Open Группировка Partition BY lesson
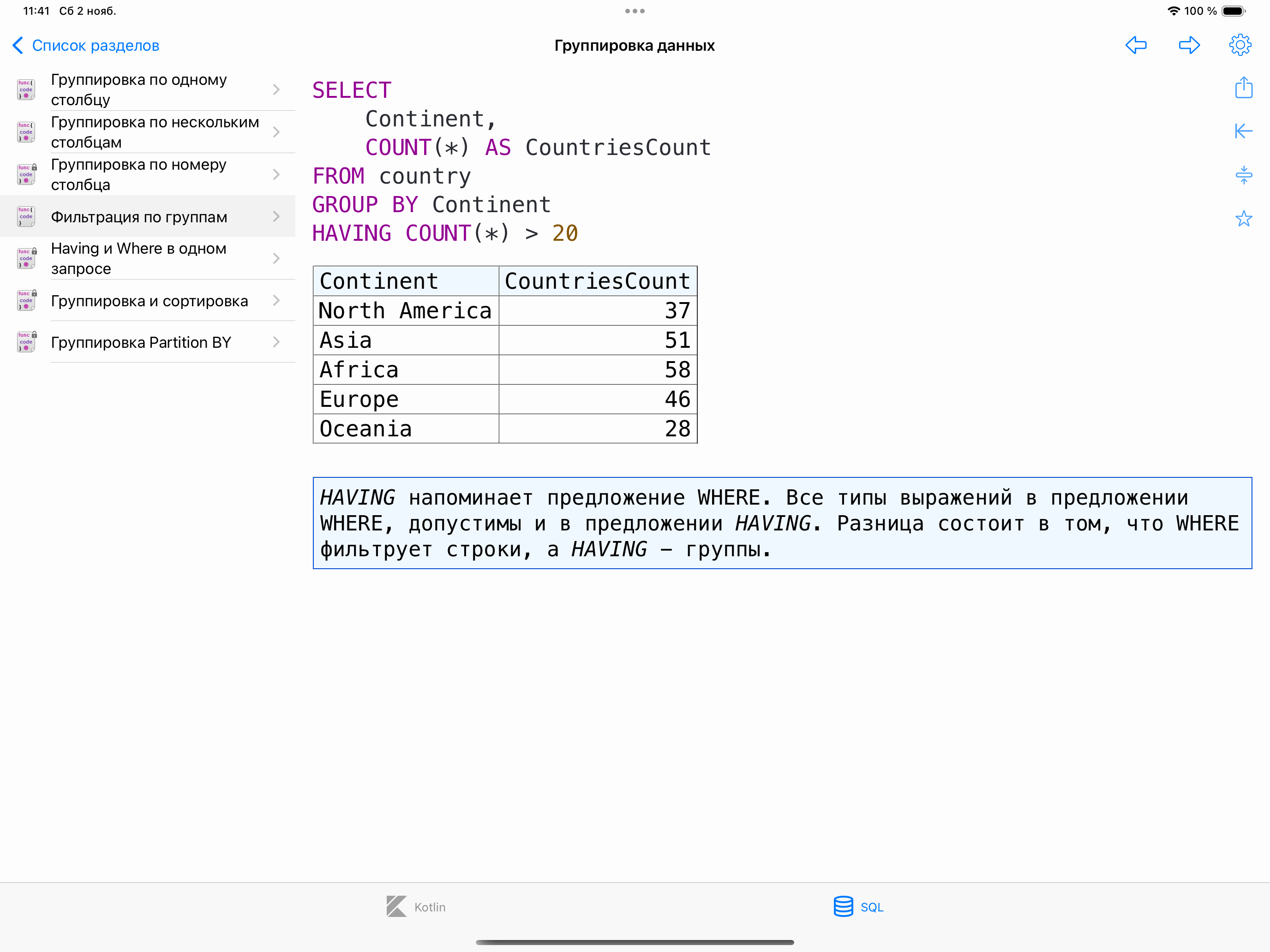The image size is (1270, 952). 148,342
